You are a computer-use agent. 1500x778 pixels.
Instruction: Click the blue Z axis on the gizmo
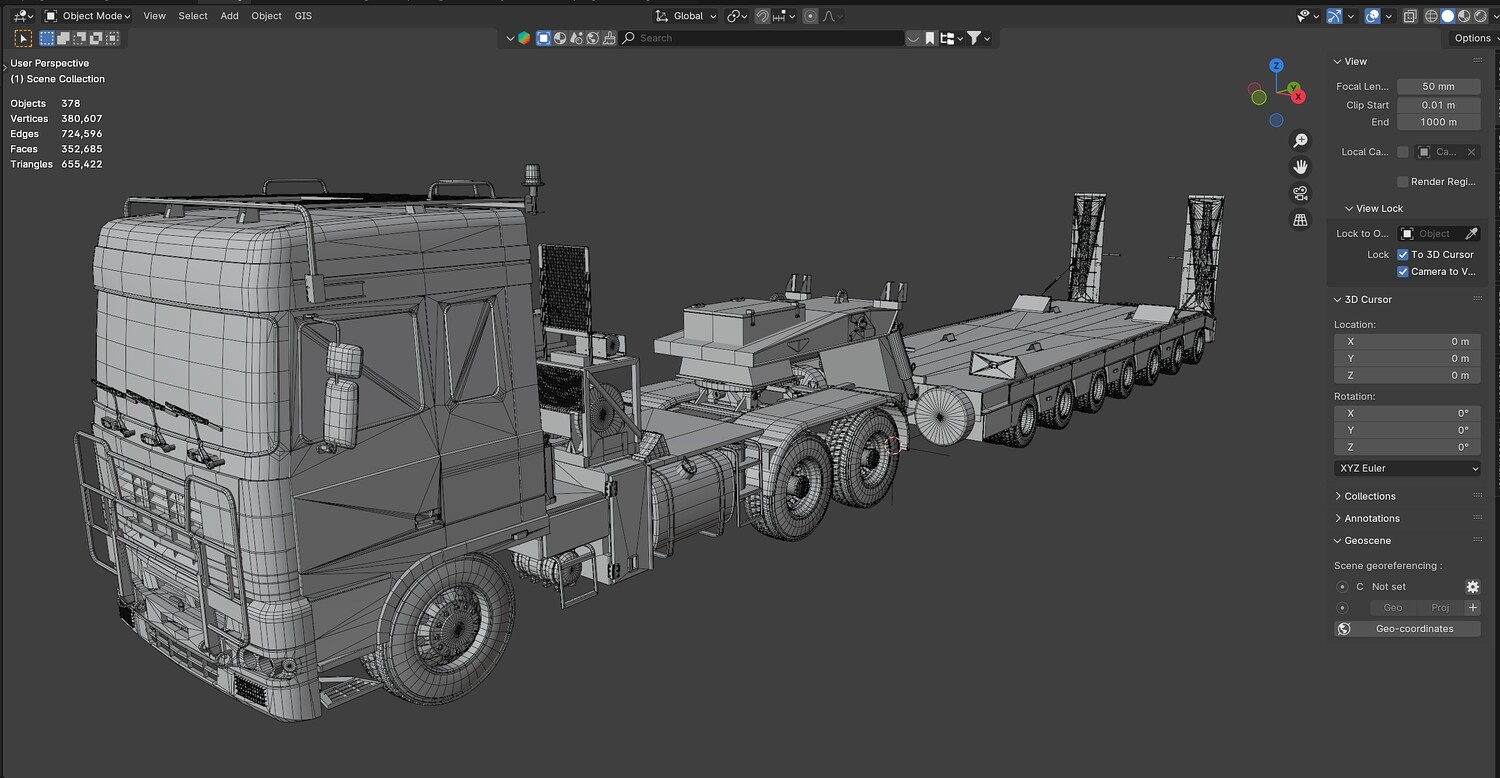click(1276, 65)
